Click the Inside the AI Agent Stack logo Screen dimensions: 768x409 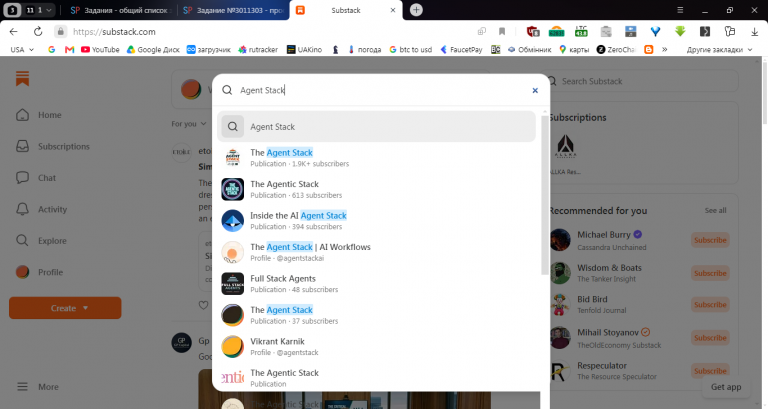[x=232, y=220]
